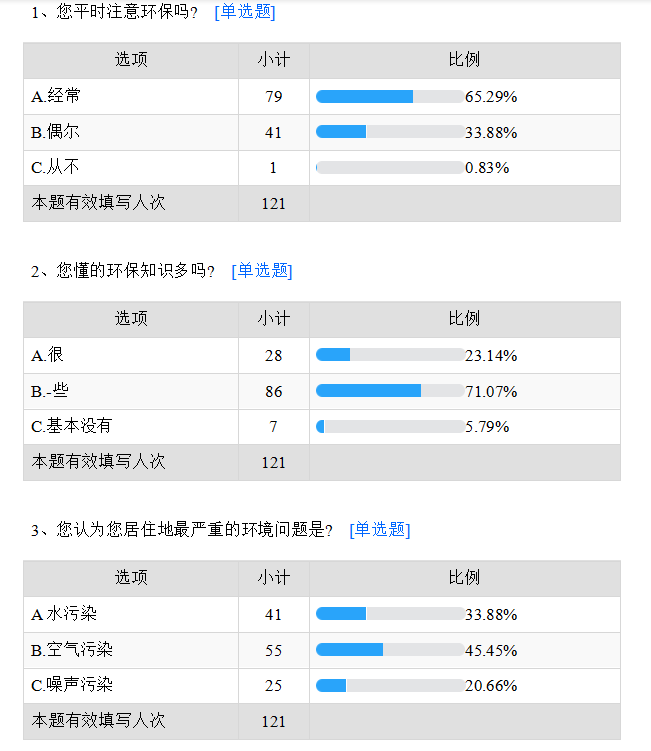Click the 比例 header in question 3 table
This screenshot has width=651, height=751.
464,577
